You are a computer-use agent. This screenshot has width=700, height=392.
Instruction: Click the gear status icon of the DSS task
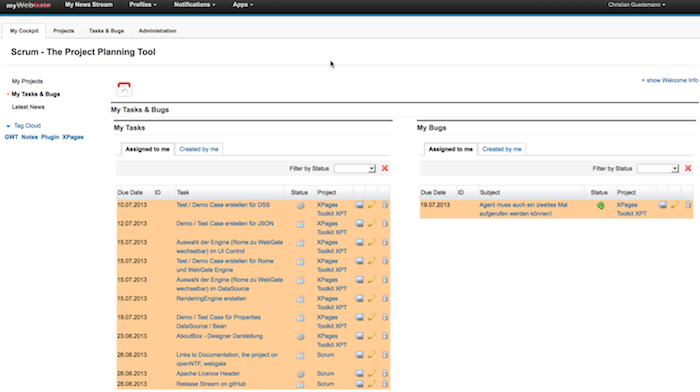point(300,206)
